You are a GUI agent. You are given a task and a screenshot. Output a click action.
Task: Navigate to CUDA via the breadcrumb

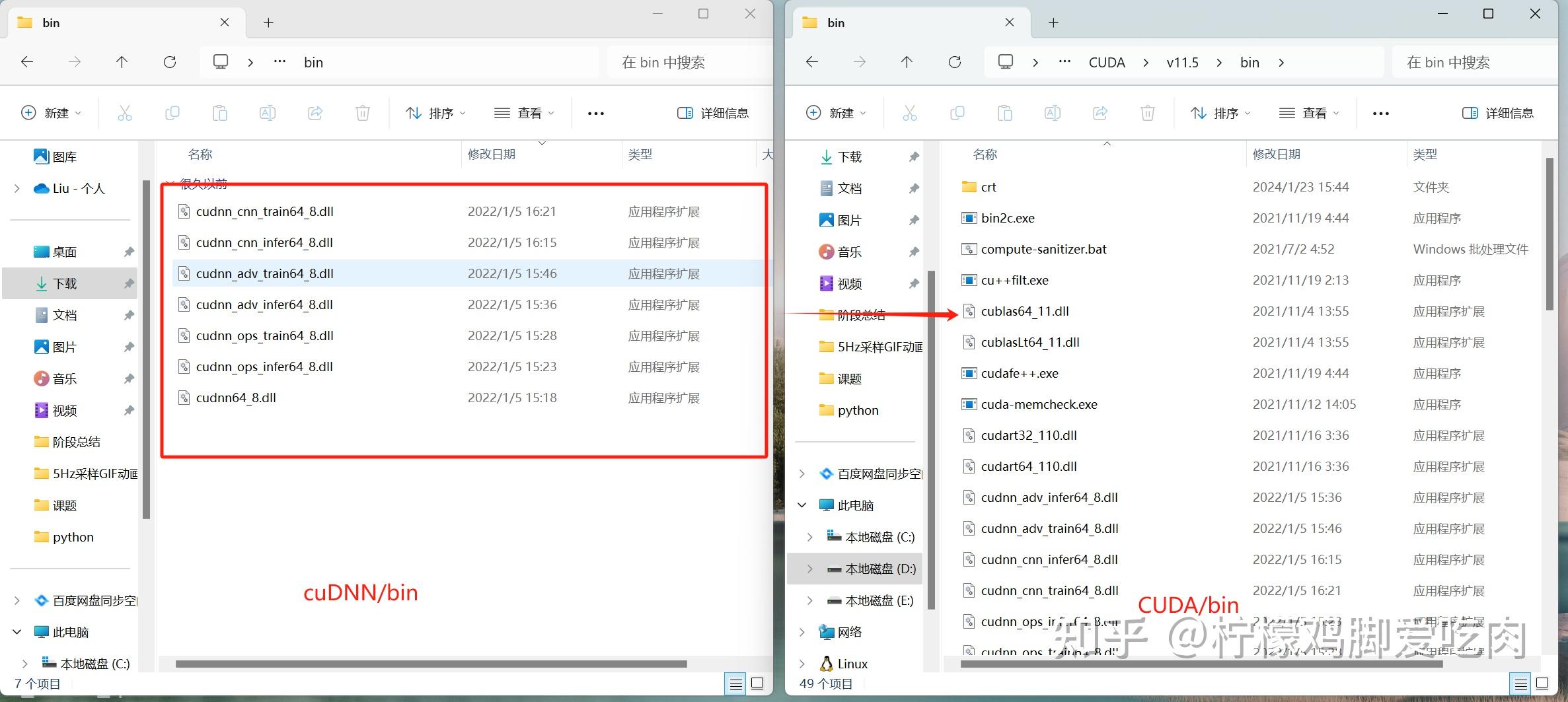(x=1107, y=61)
